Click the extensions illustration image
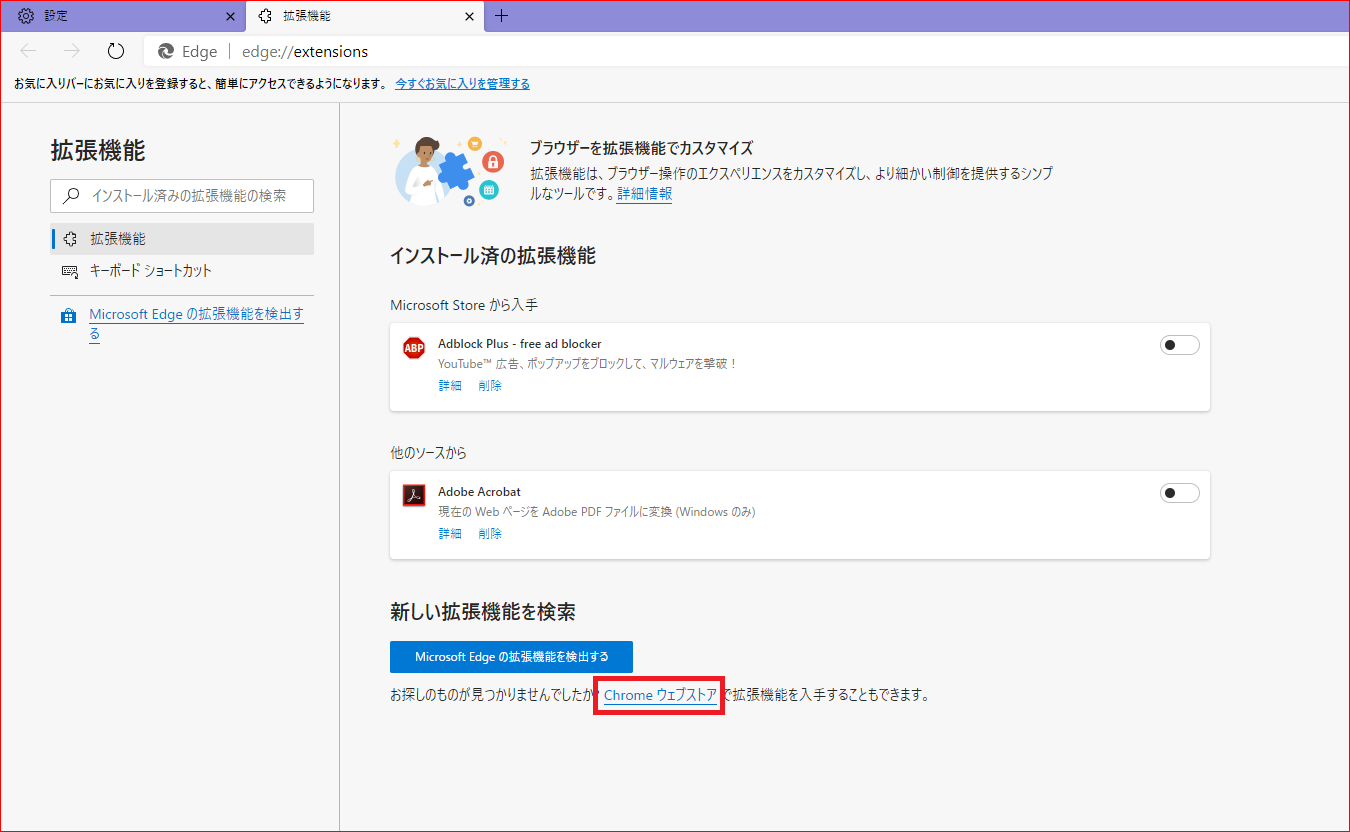Screen dimensions: 1350x832 click(448, 172)
